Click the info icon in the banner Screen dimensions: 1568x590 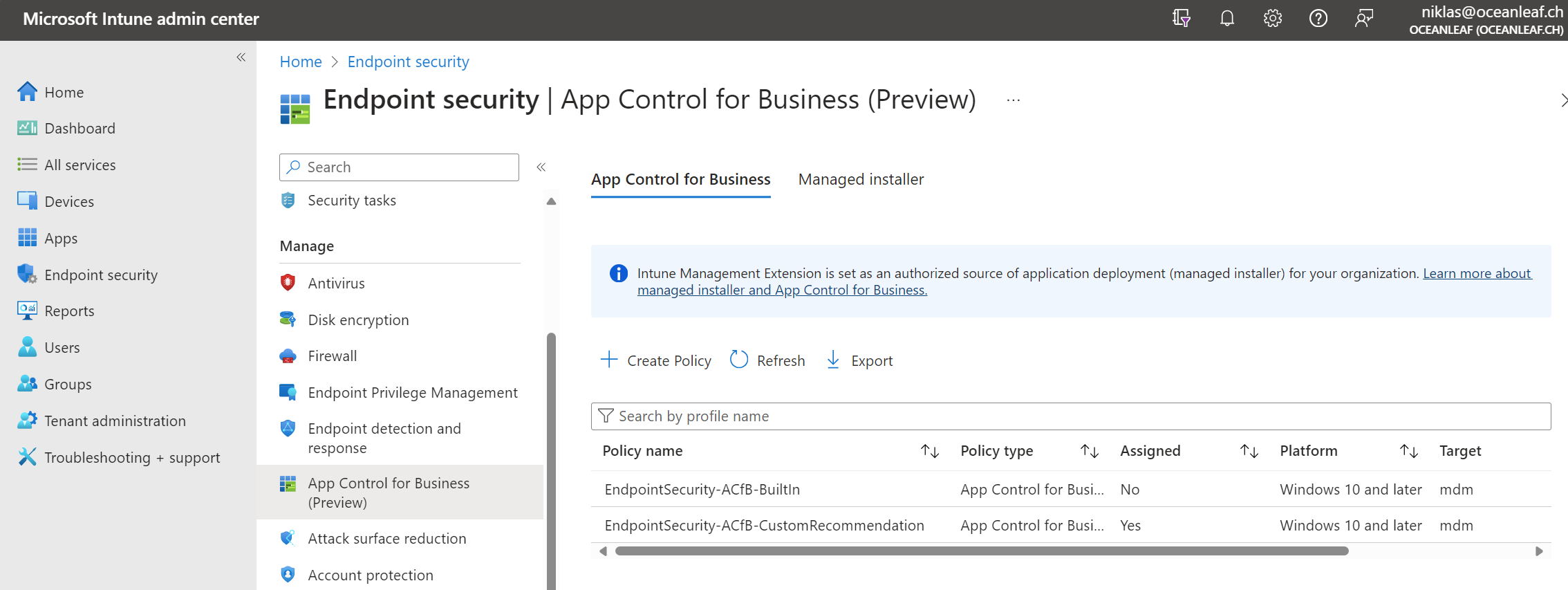pos(618,273)
